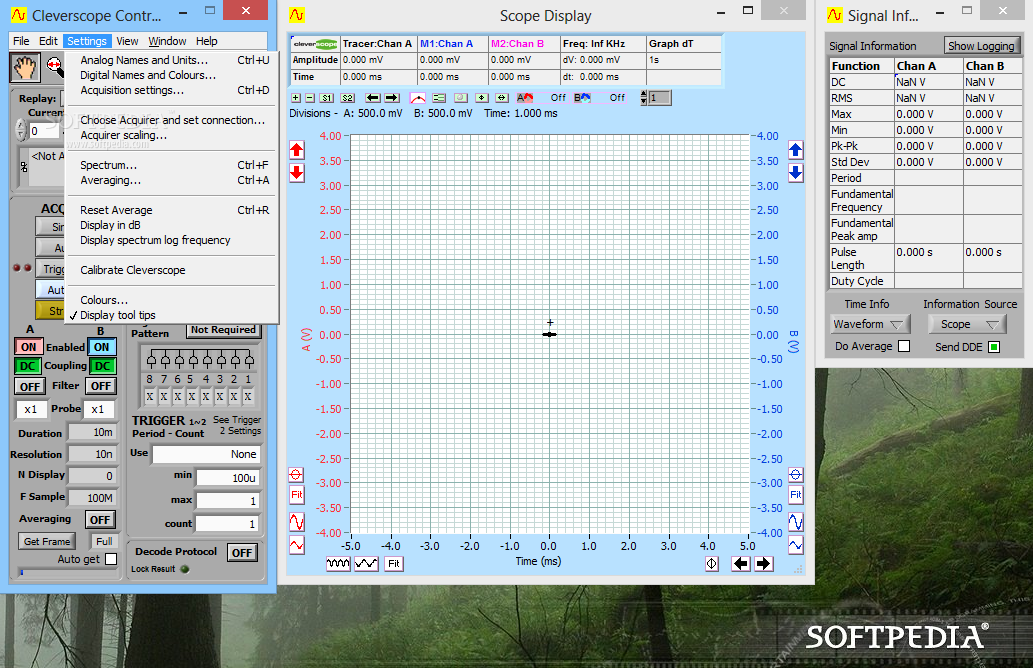Click the right arrow in top scope toolbar
The width and height of the screenshot is (1033, 668).
click(x=392, y=97)
